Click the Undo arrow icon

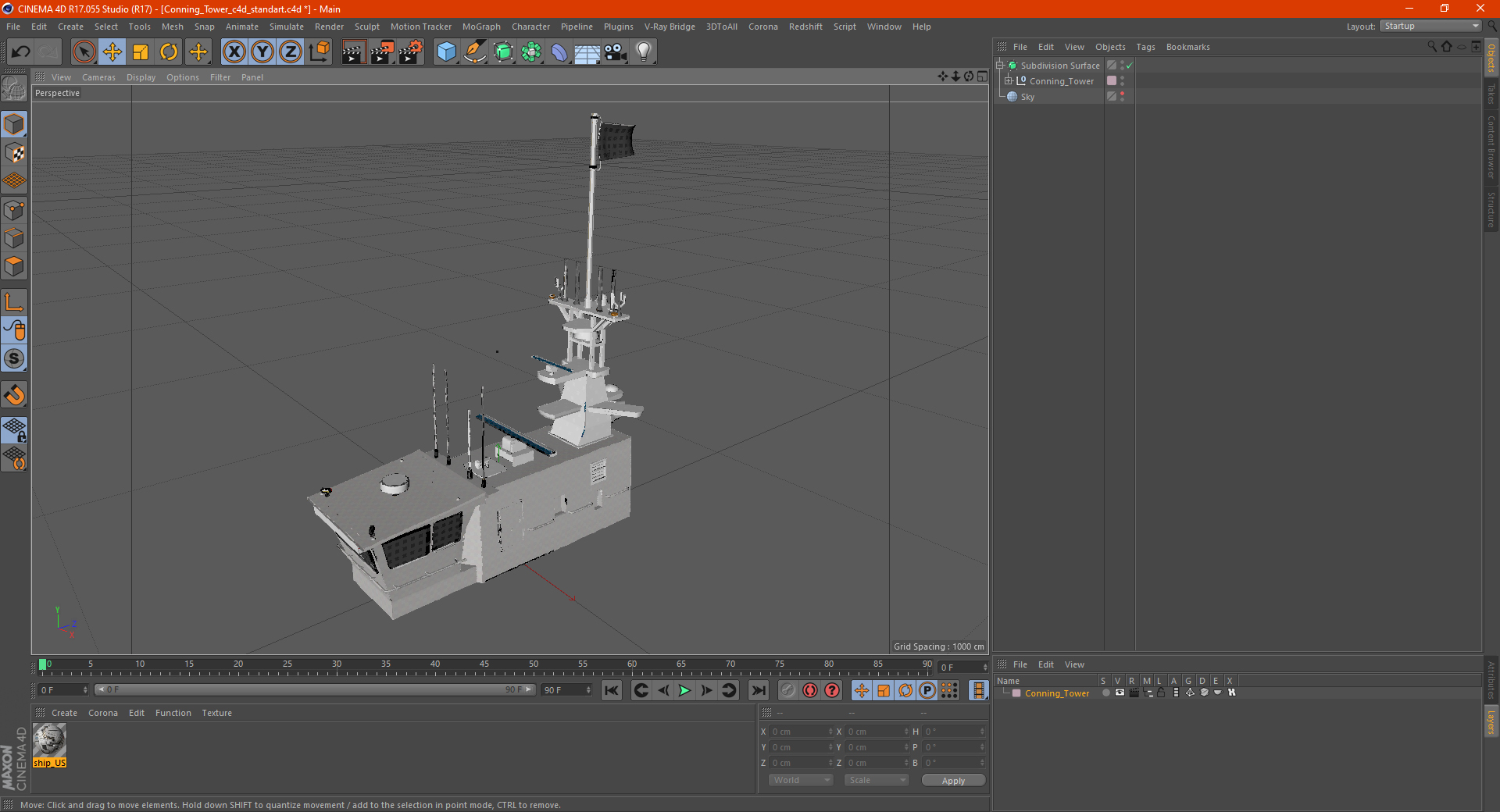pos(21,52)
